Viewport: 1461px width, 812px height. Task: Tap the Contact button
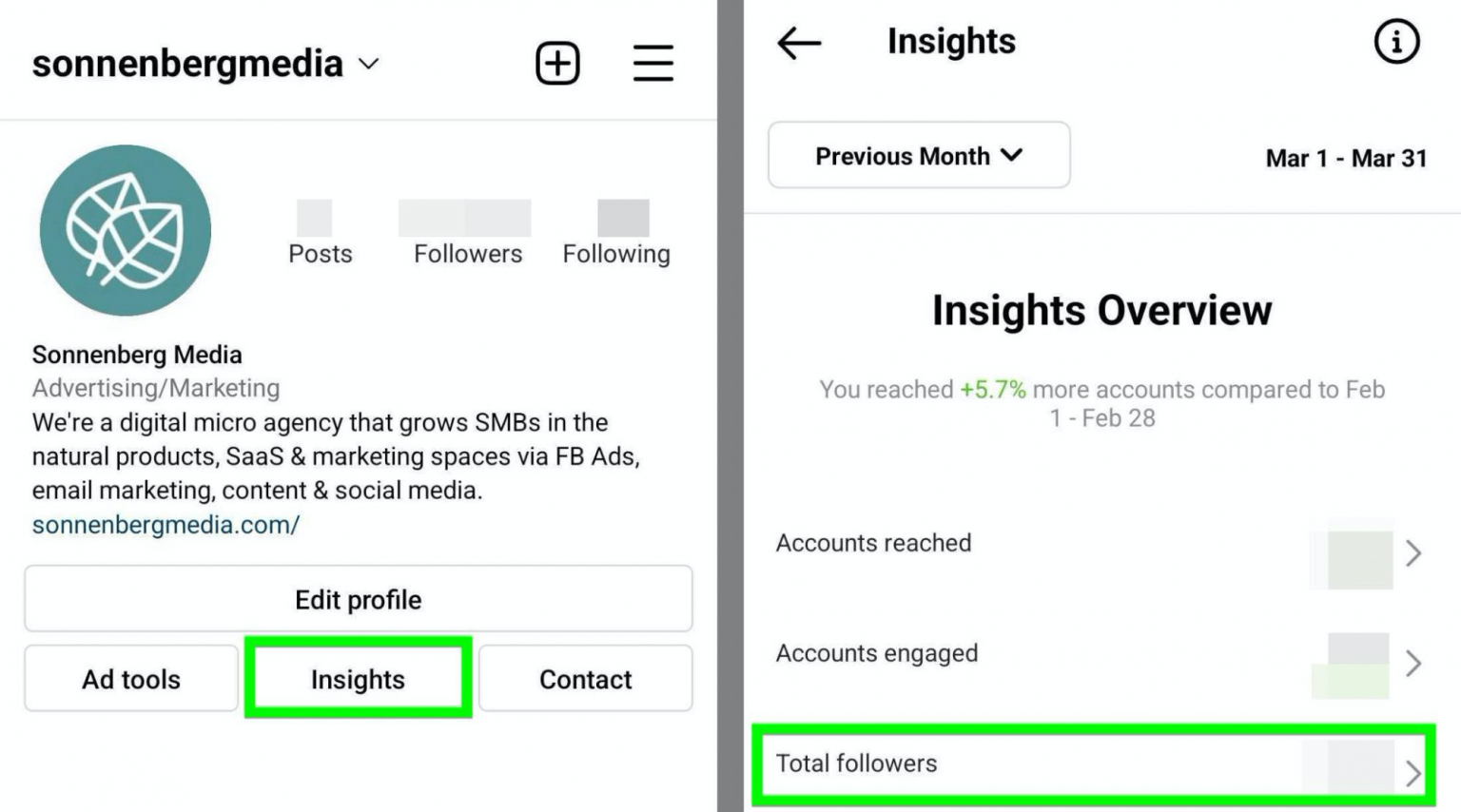click(586, 679)
